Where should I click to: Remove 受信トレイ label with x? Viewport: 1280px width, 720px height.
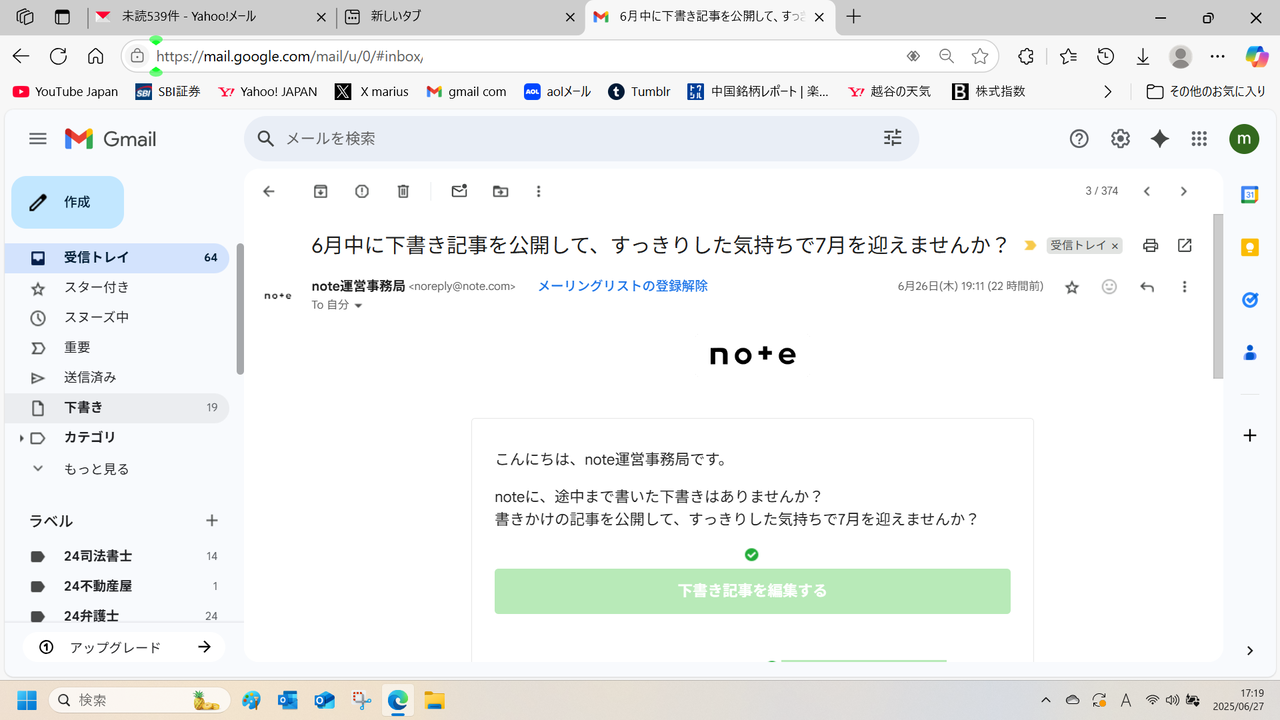pos(1115,246)
